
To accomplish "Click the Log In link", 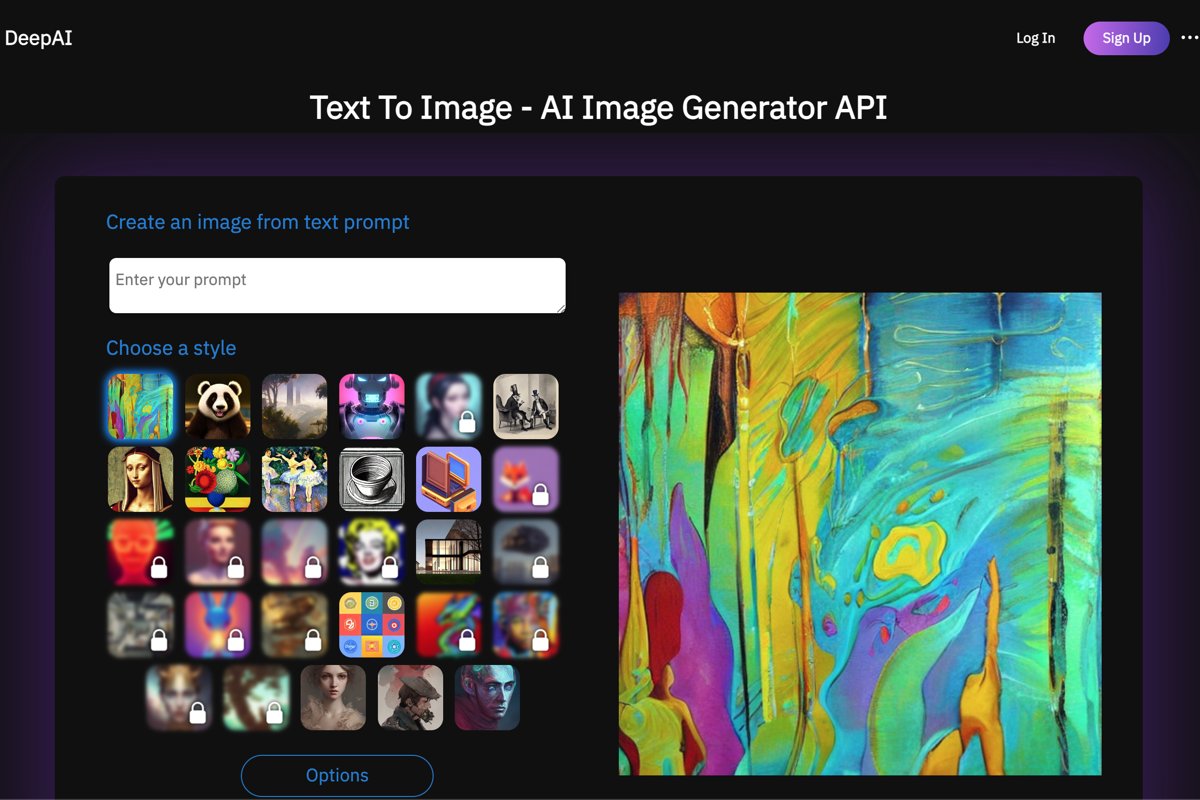I will (x=1035, y=38).
